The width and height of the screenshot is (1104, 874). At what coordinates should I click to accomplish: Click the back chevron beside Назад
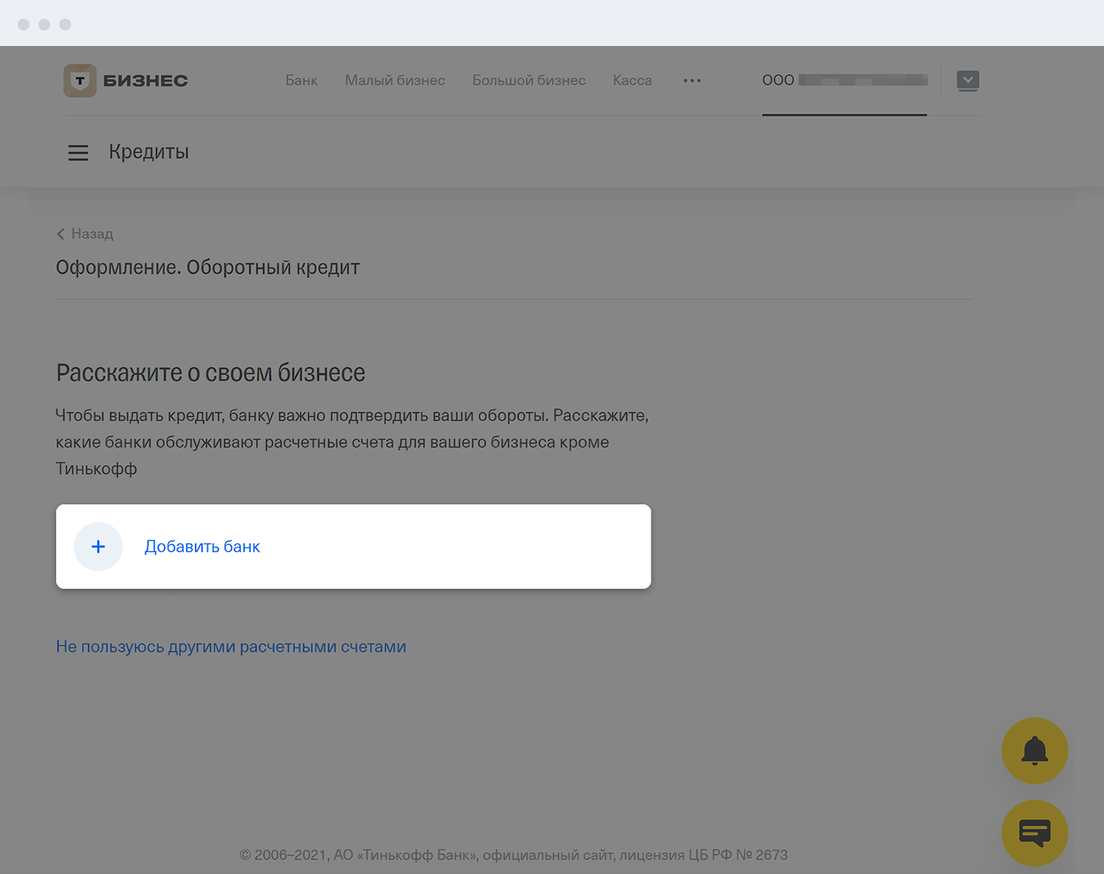[x=61, y=234]
